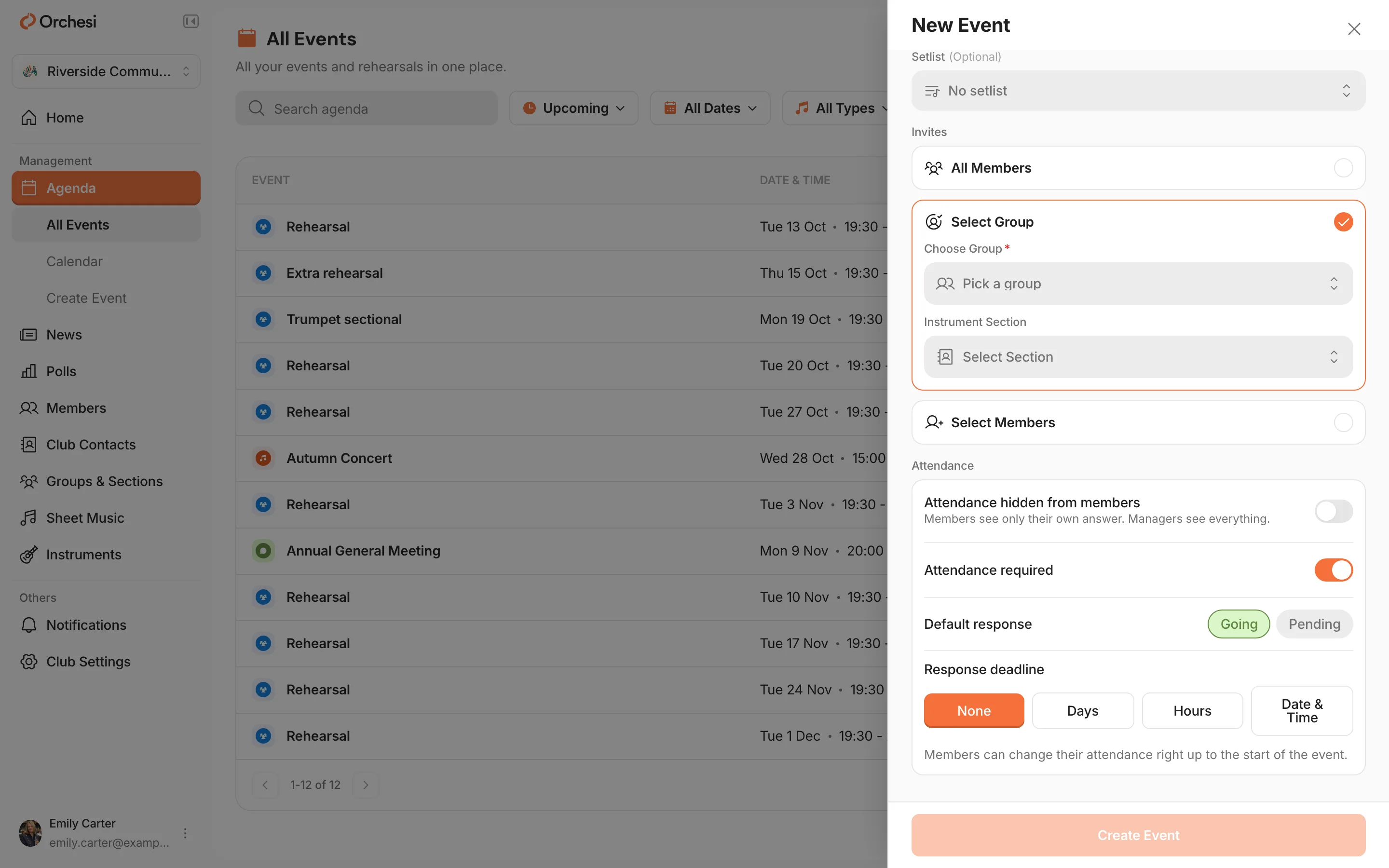Open the user options menu for Emily Carter
This screenshot has height=868, width=1389.
(x=185, y=833)
